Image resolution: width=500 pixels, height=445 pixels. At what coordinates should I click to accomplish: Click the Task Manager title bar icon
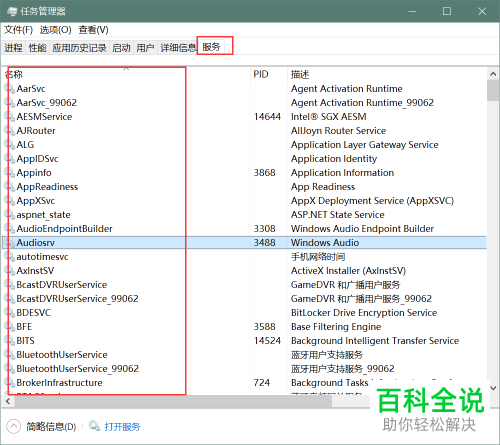pyautogui.click(x=12, y=11)
